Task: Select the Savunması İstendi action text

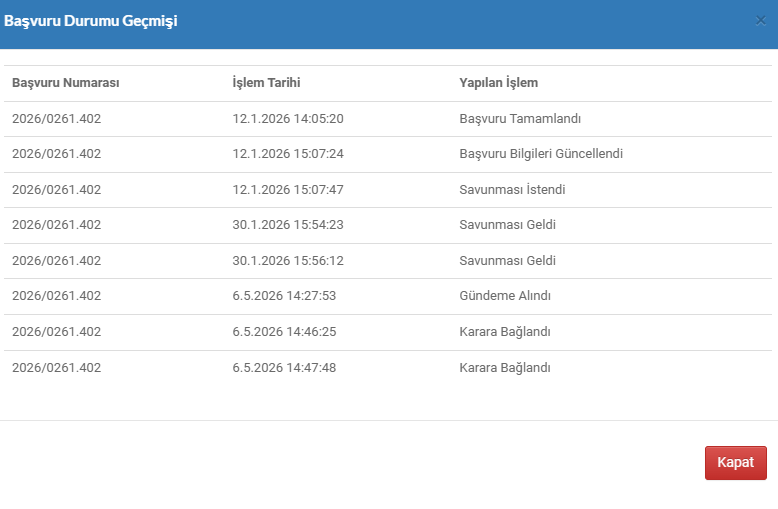Action: pos(512,190)
